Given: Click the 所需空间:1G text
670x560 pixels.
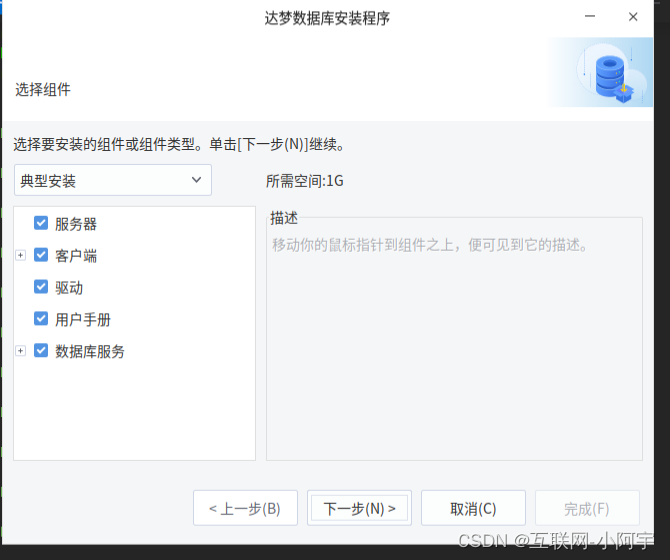Looking at the screenshot, I should [x=305, y=181].
